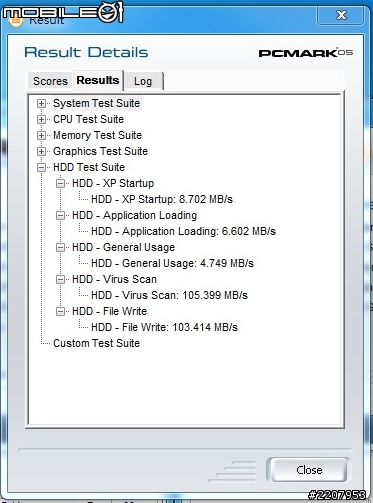The width and height of the screenshot is (373, 503).
Task: Click the Result Details heading
Action: tap(86, 52)
